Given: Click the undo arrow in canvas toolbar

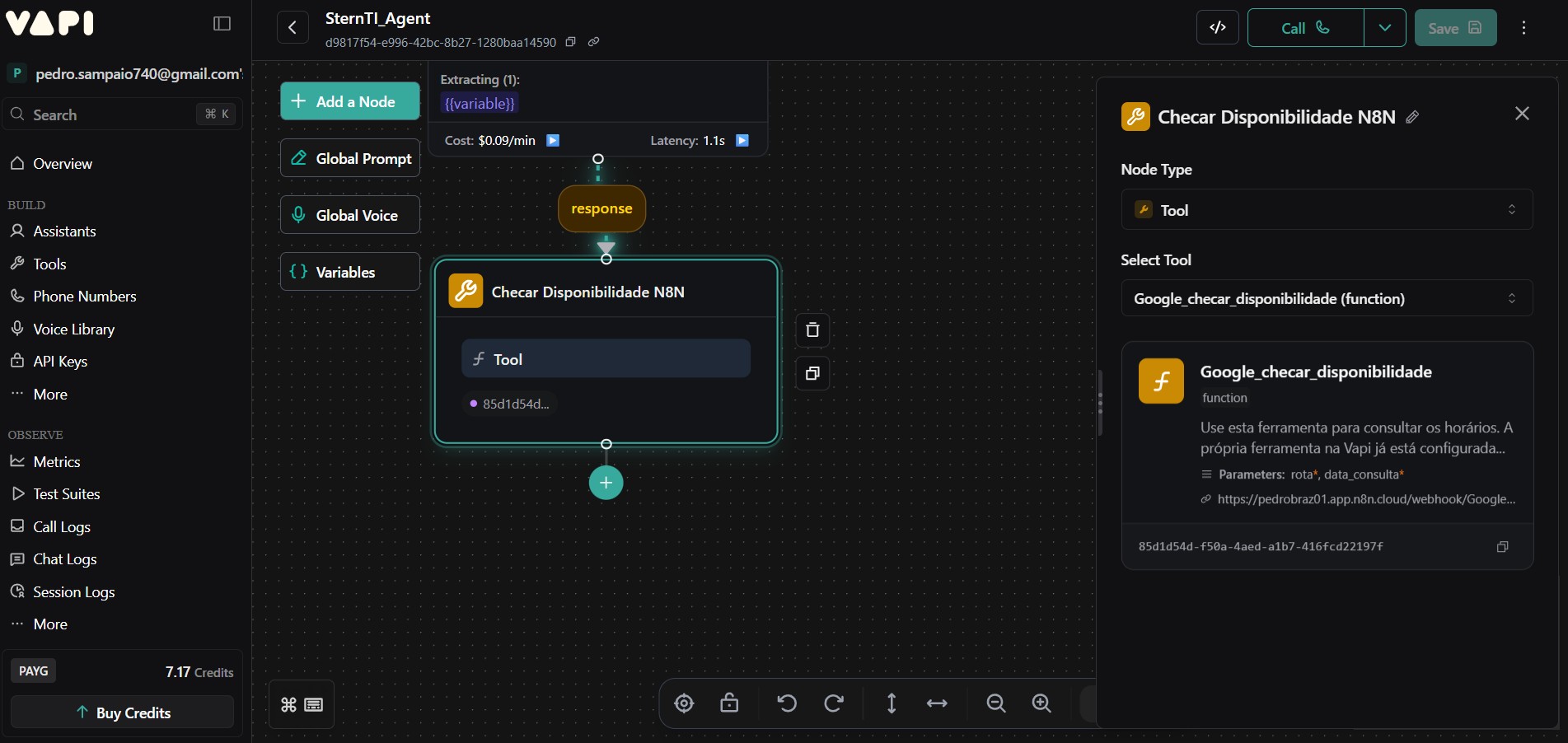Looking at the screenshot, I should coord(787,703).
